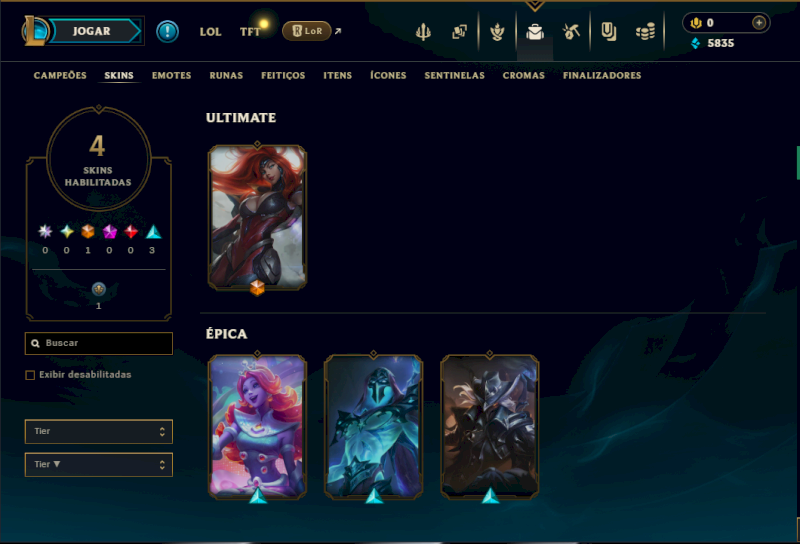Open the Profile cards icon
This screenshot has height=544, width=800.
point(459,32)
